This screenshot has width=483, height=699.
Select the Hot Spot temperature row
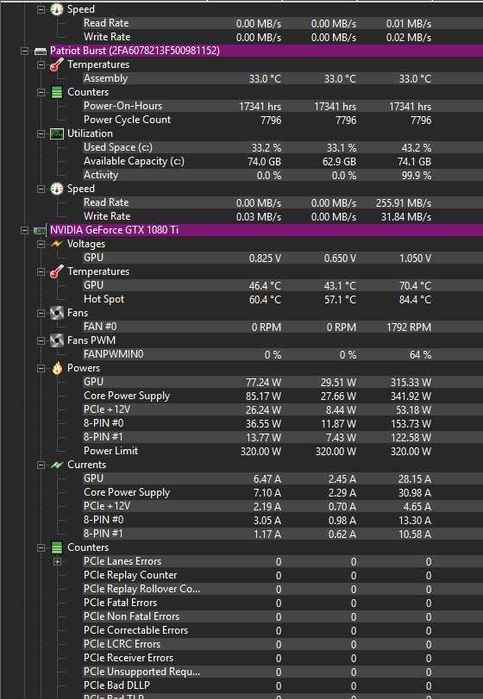tap(282, 299)
